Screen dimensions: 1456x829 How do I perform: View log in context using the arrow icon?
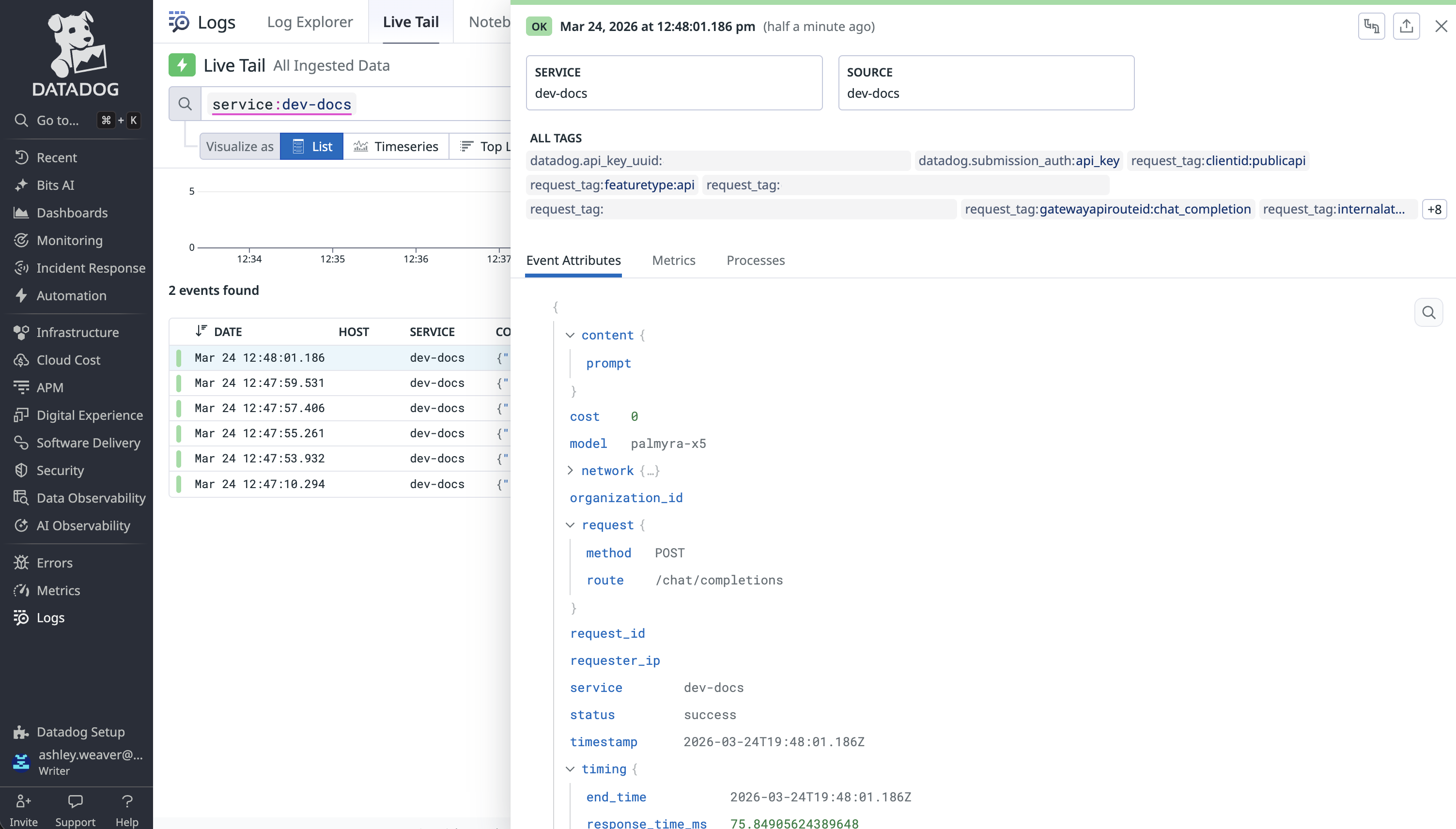pos(1372,26)
